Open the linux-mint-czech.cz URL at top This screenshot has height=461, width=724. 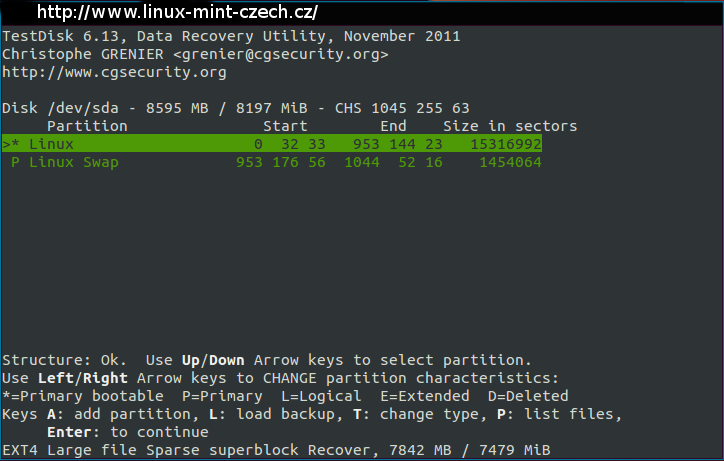(x=177, y=12)
